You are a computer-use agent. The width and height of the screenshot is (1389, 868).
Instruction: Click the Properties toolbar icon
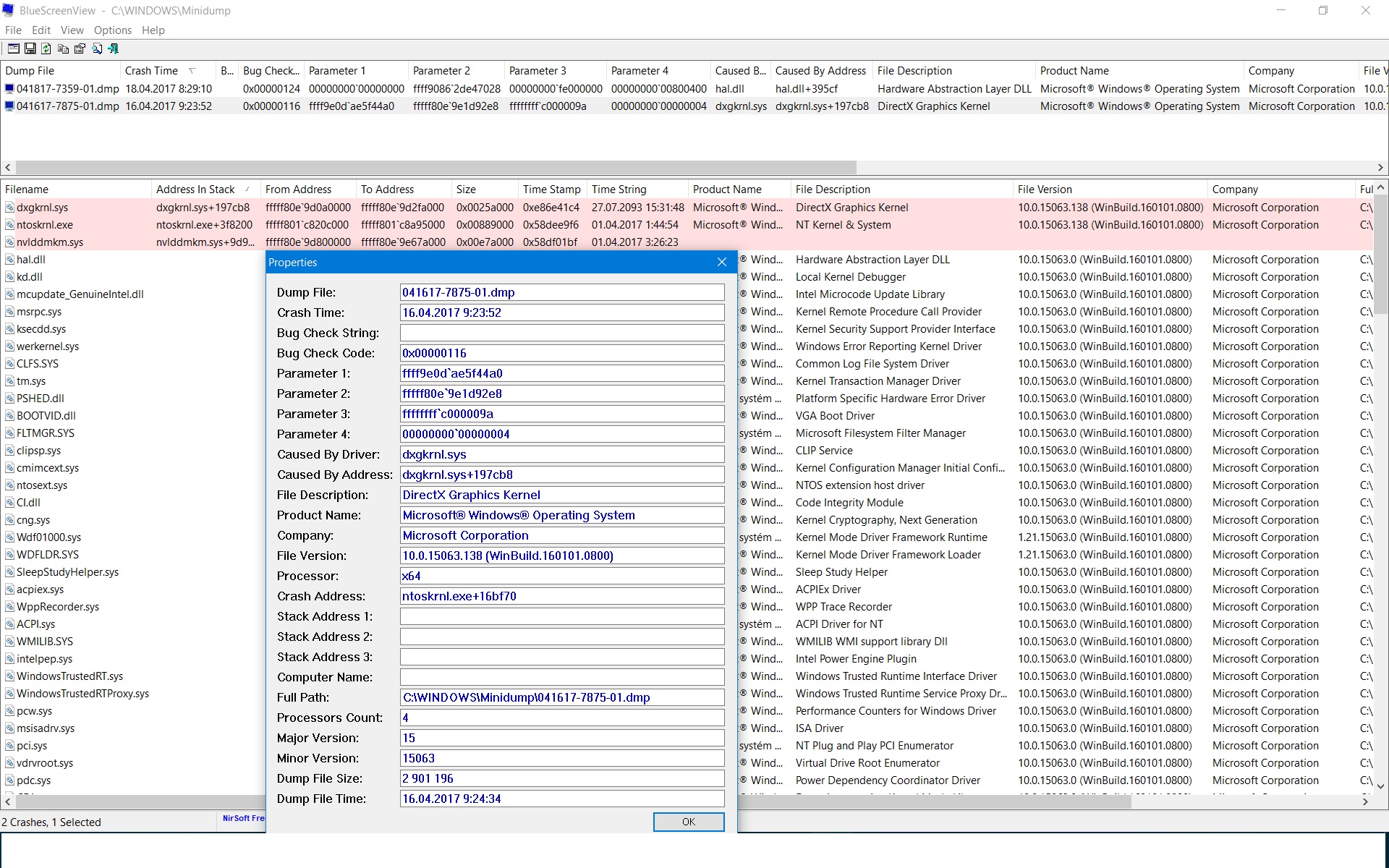click(80, 48)
